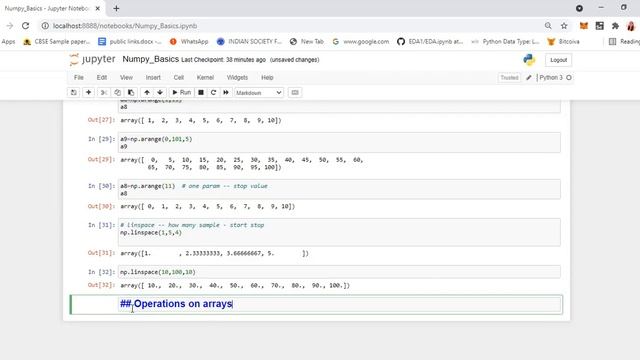Move selected cell up with the arrow
Screen dimensions: 640x360
coord(147,93)
